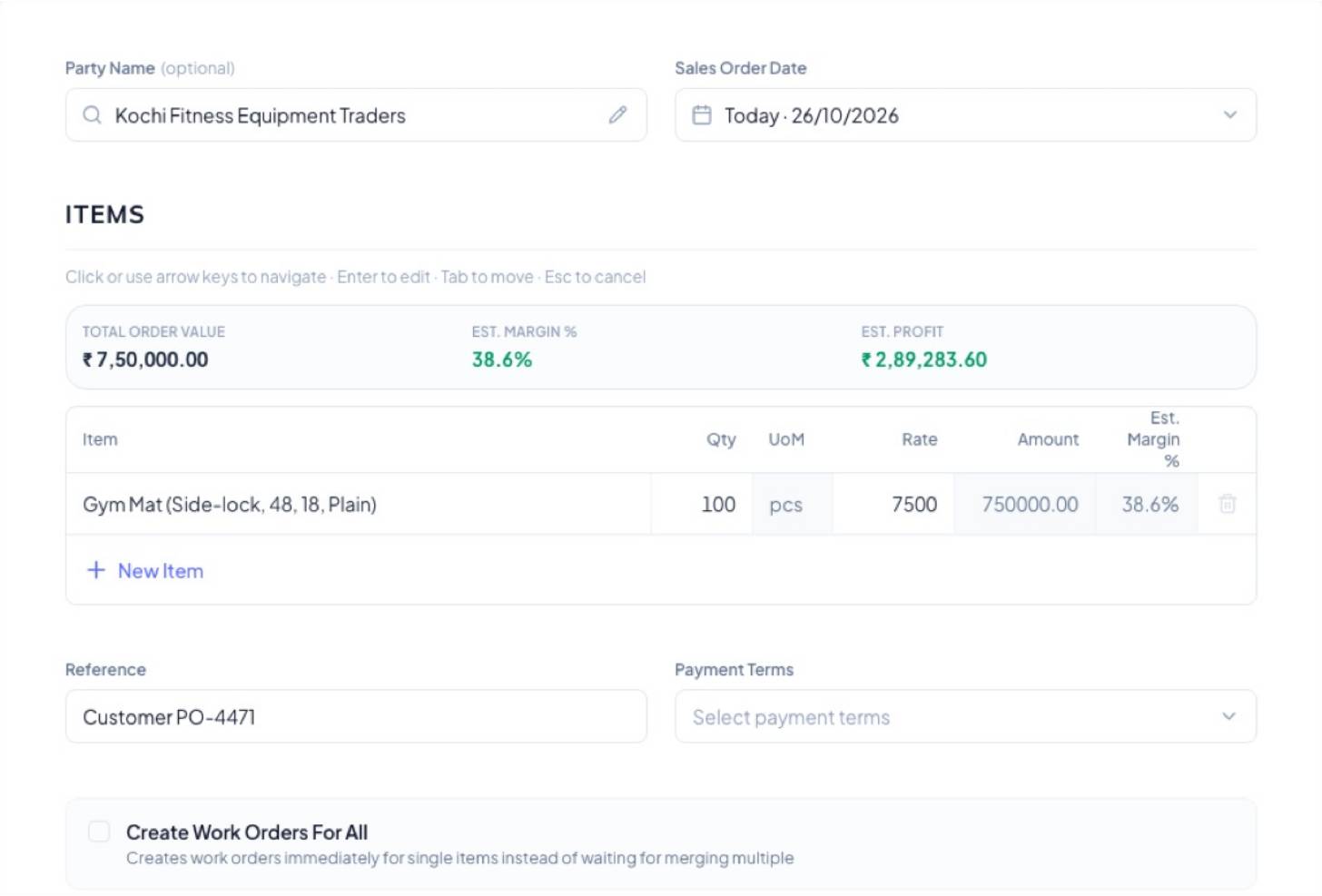Enable the Create Work Orders For All checkbox
This screenshot has width=1322, height=896.
[99, 832]
